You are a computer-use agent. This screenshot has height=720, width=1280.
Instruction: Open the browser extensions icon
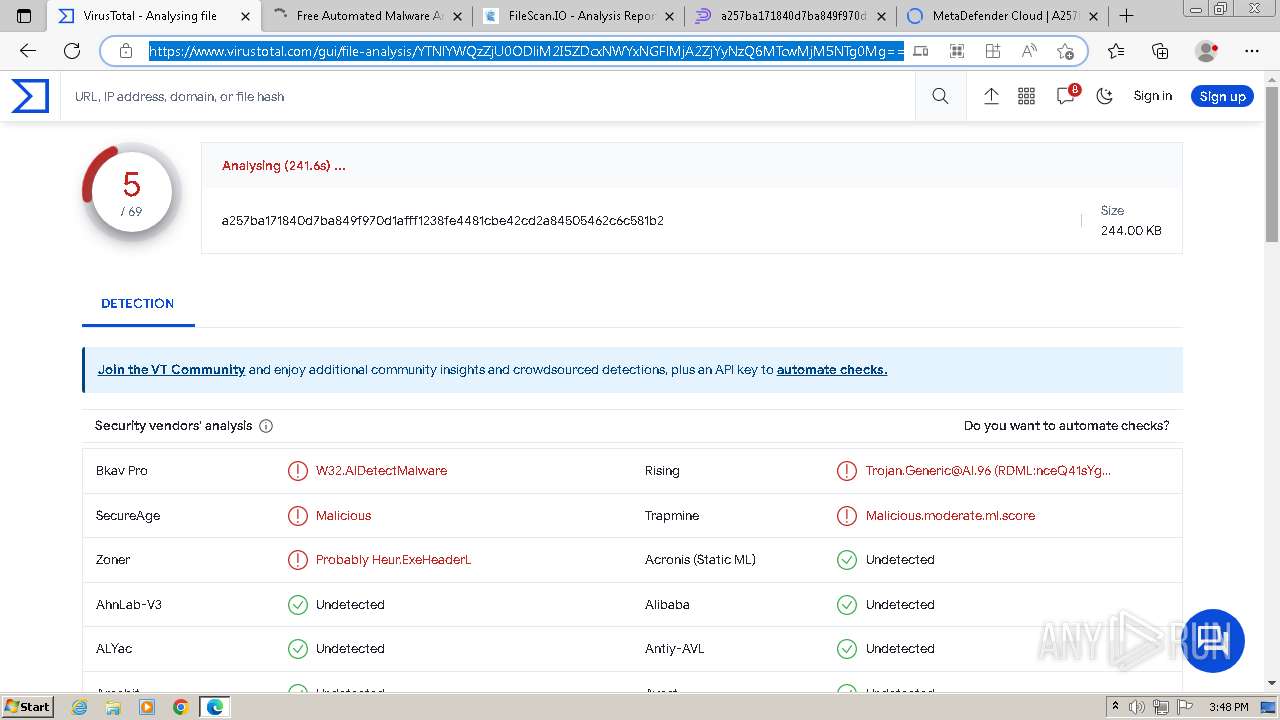coord(993,51)
